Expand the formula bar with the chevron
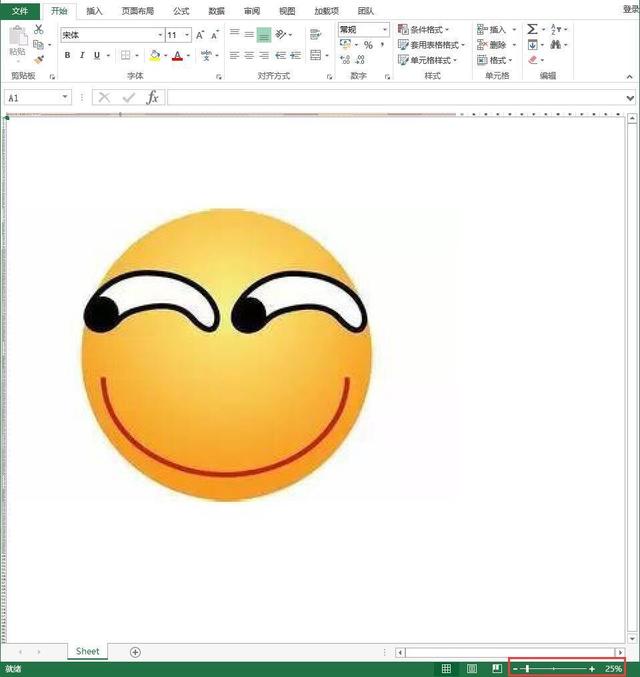Screen dimensions: 640x677 point(630,98)
